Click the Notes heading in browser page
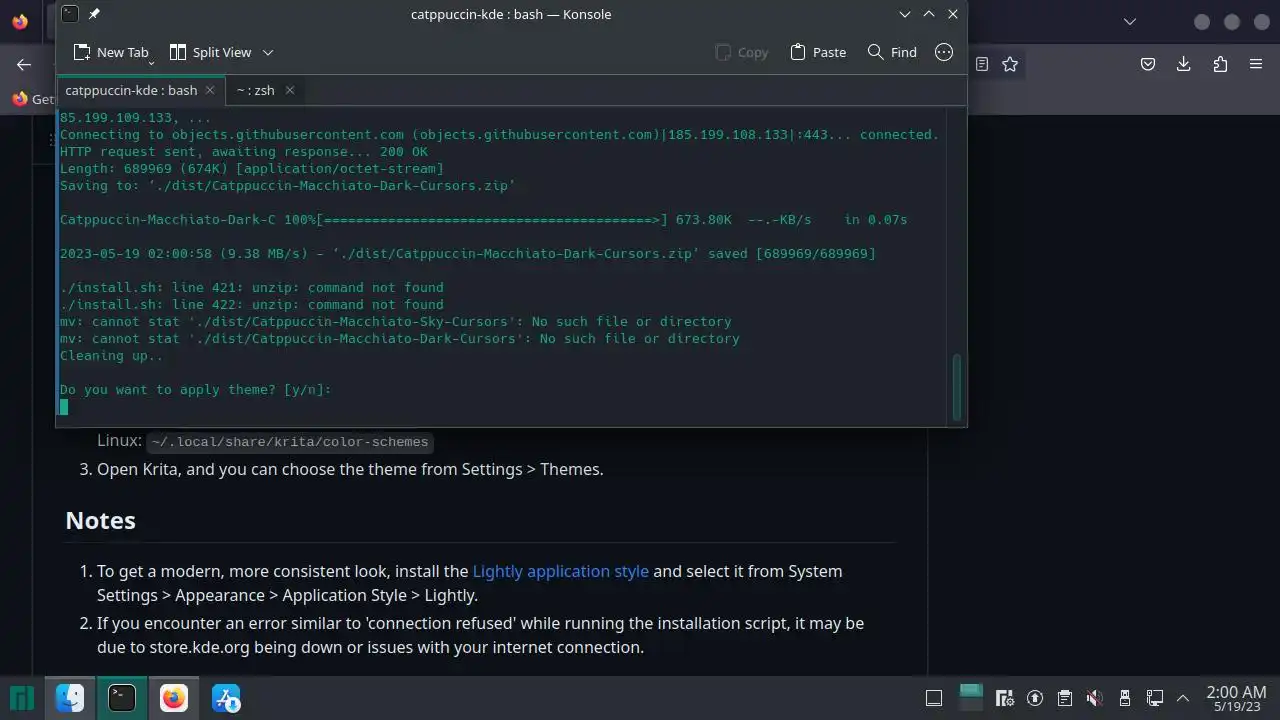This screenshot has width=1280, height=720. [100, 520]
